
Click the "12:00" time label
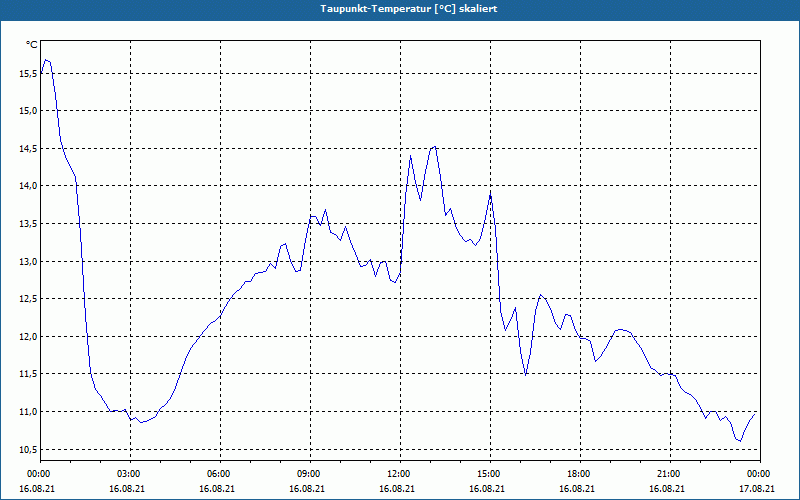pos(397,474)
